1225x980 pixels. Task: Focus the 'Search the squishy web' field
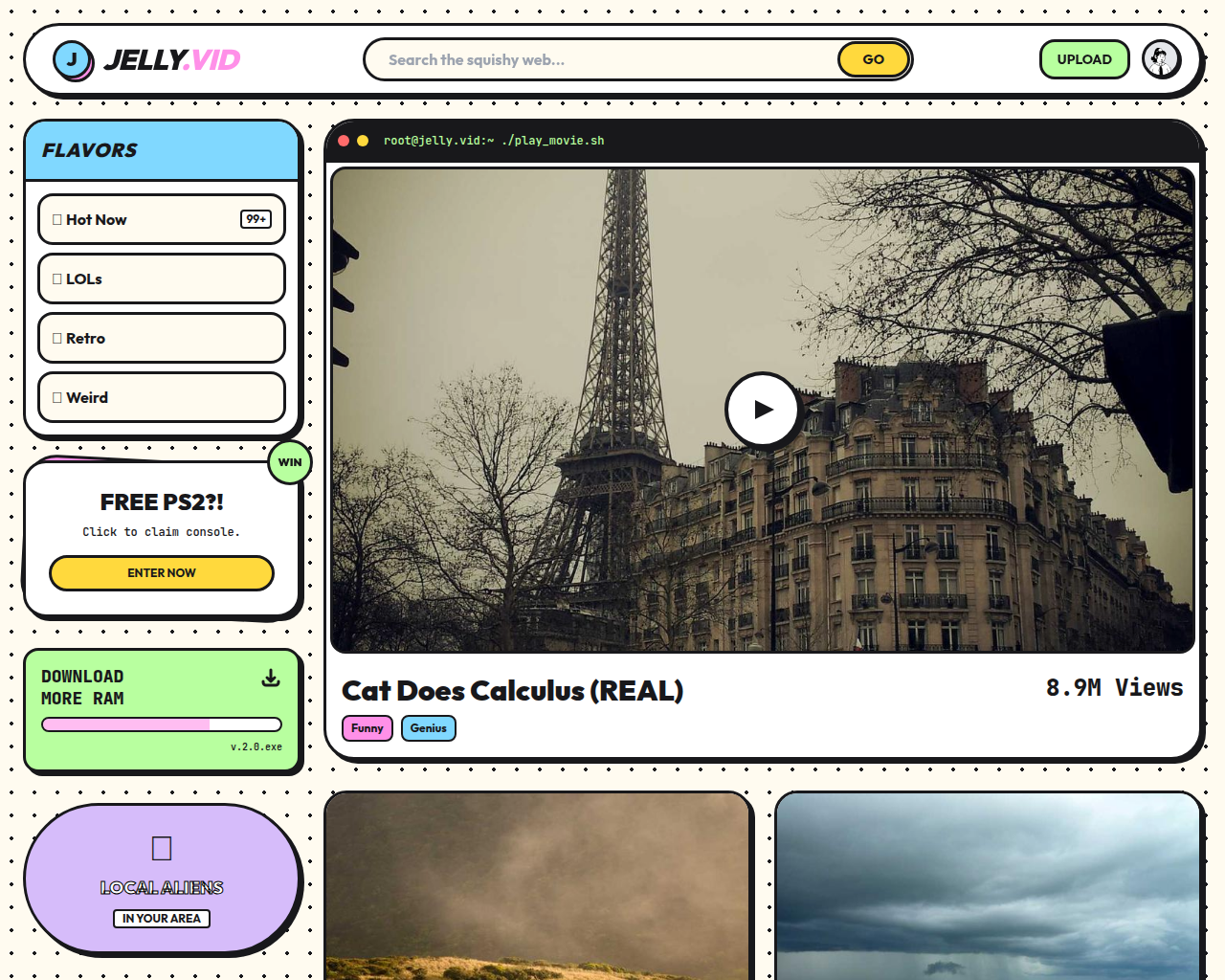coord(603,59)
